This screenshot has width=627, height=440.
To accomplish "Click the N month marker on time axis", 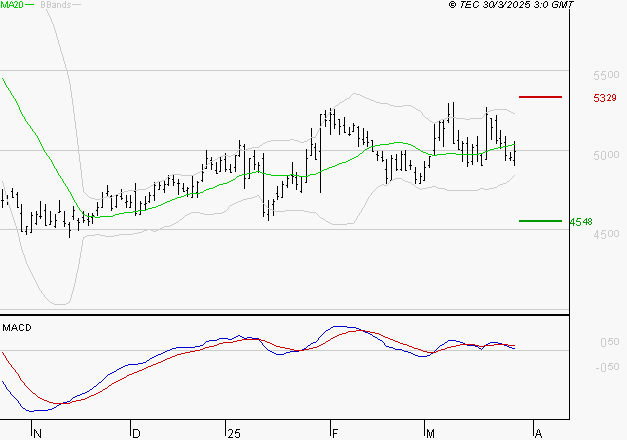I will 37,434.
